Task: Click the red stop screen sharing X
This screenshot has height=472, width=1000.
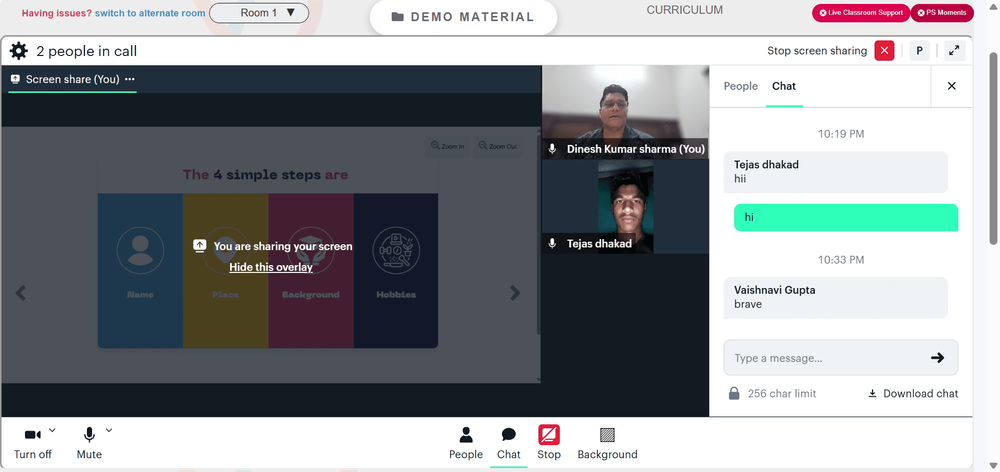Action: pos(884,50)
